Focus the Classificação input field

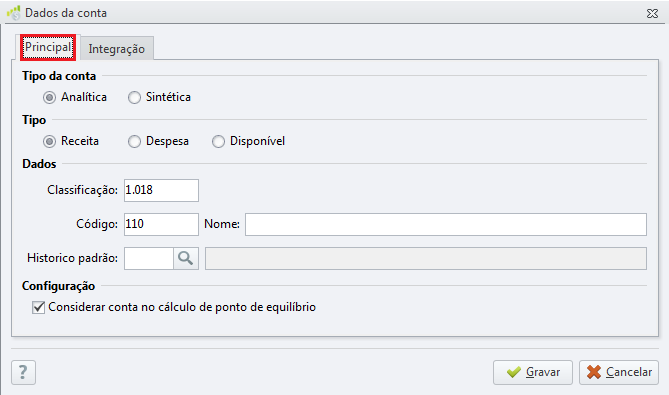161,190
